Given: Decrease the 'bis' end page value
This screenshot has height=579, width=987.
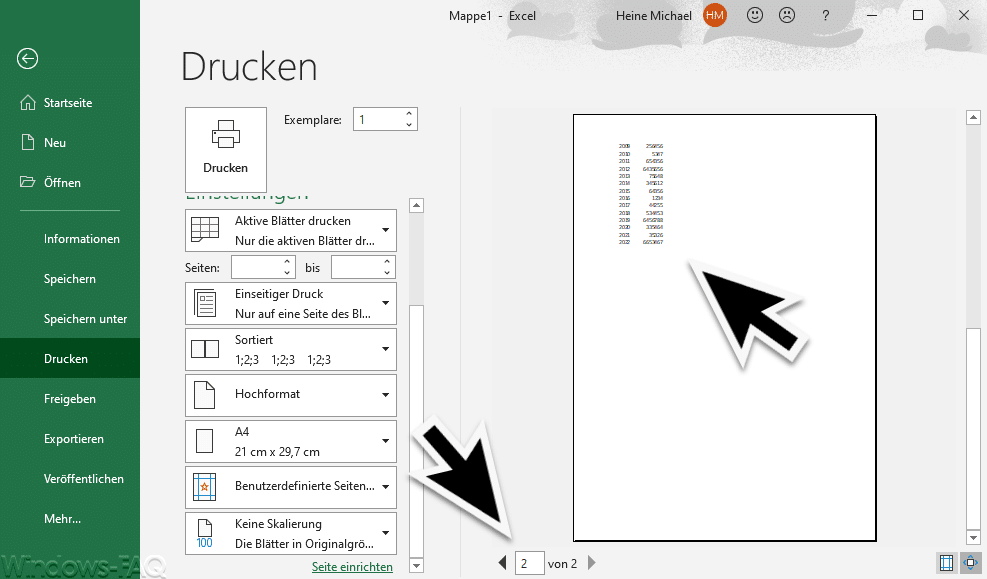Looking at the screenshot, I should tap(387, 273).
